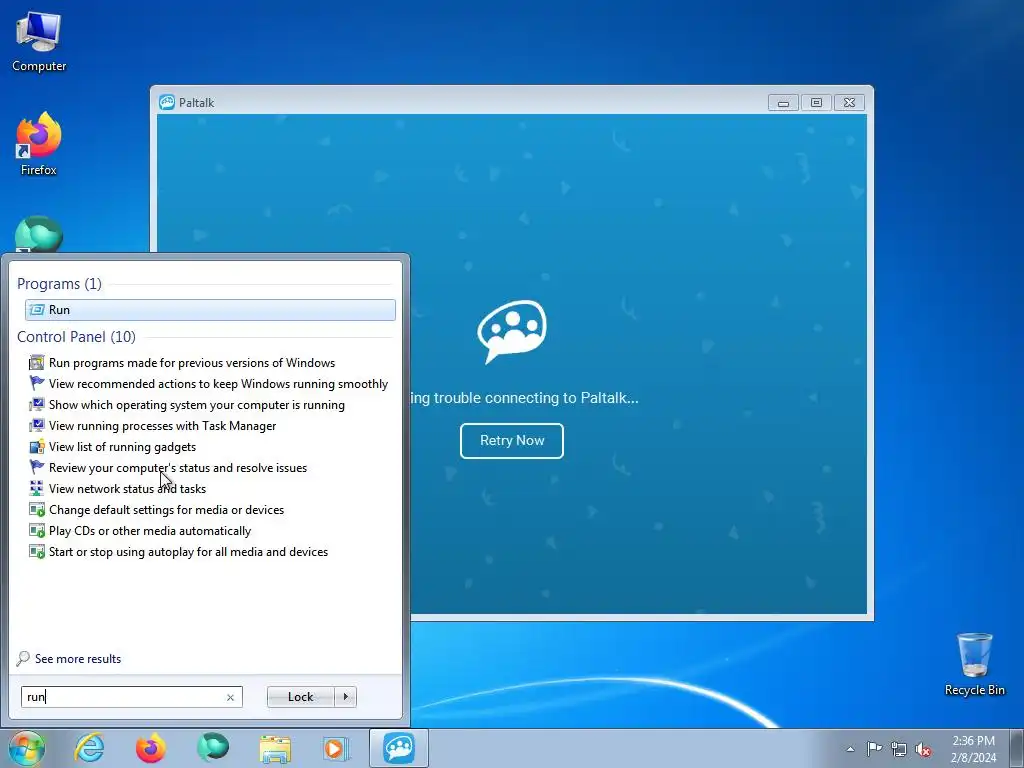The height and width of the screenshot is (768, 1024).
Task: Click gadgets icon beside View list of running gadgets
Action: (37, 447)
